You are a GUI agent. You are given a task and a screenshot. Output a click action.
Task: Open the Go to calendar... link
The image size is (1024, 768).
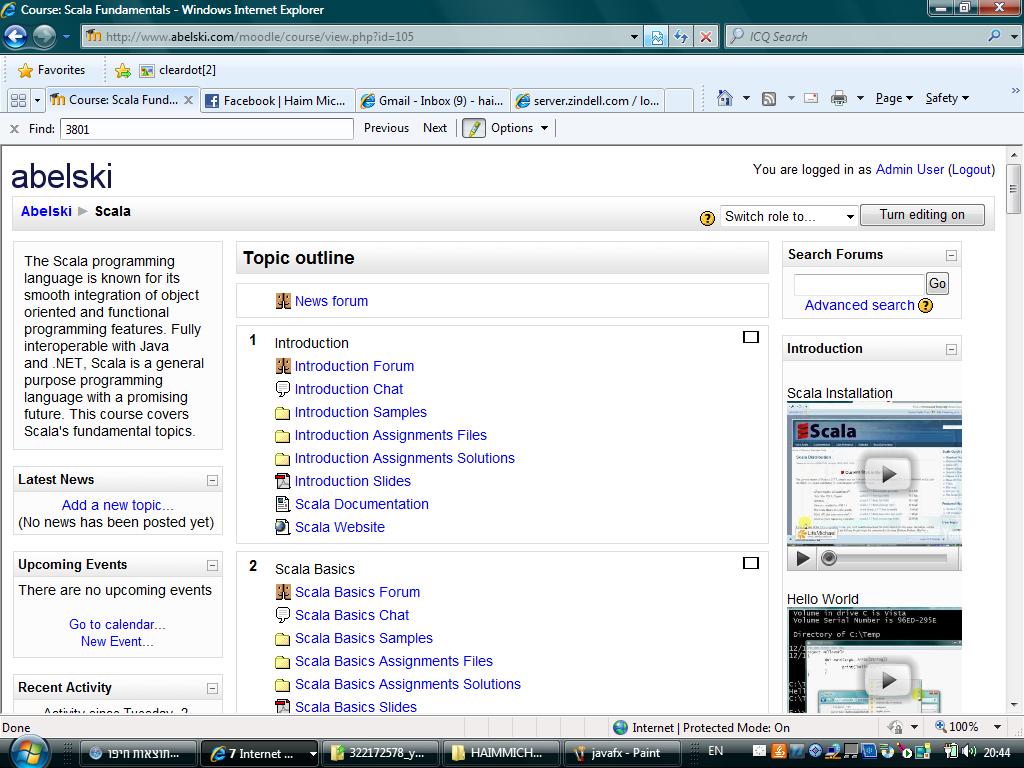(118, 624)
